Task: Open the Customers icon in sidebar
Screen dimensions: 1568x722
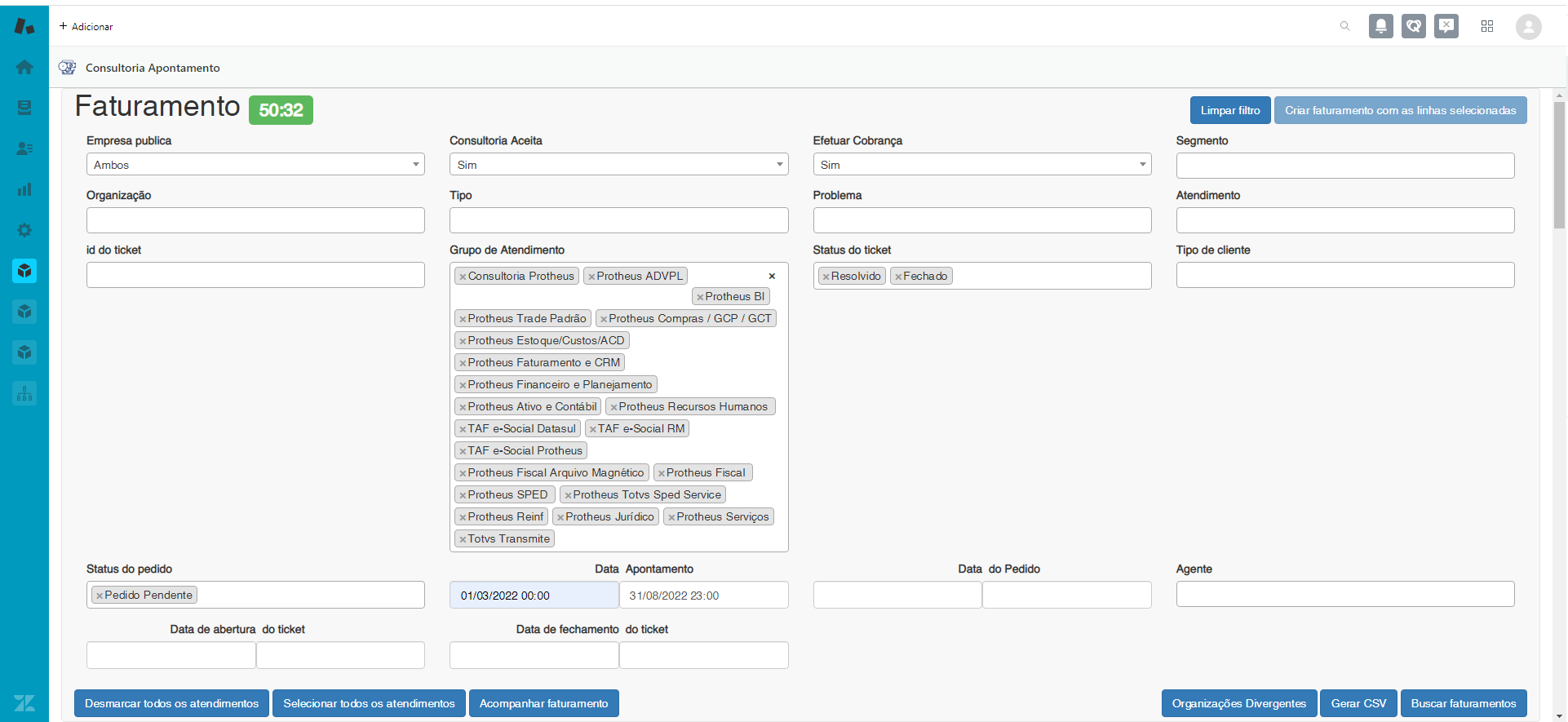Action: tap(24, 148)
